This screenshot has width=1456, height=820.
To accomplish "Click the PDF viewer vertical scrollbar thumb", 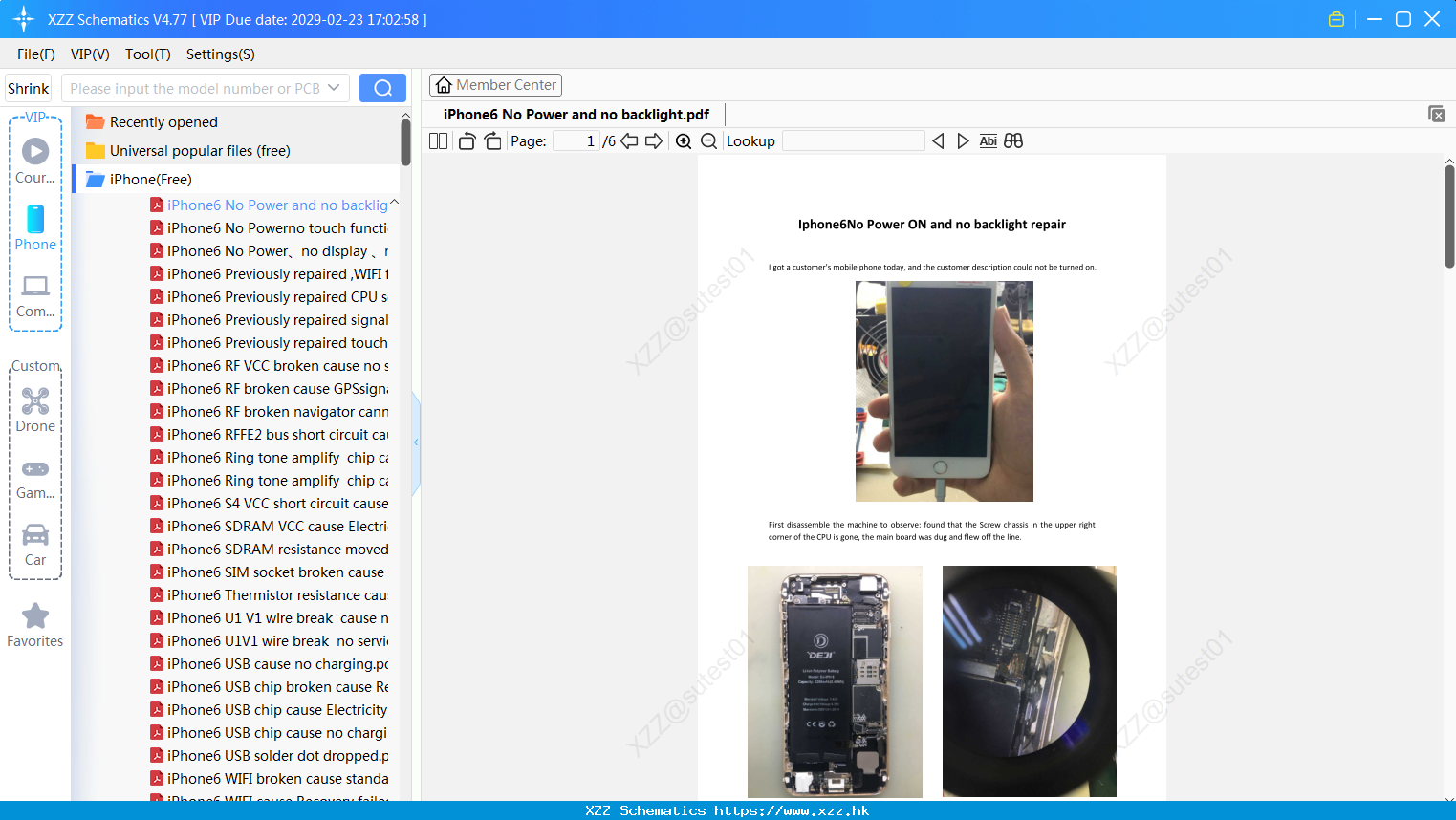I will tap(1449, 217).
